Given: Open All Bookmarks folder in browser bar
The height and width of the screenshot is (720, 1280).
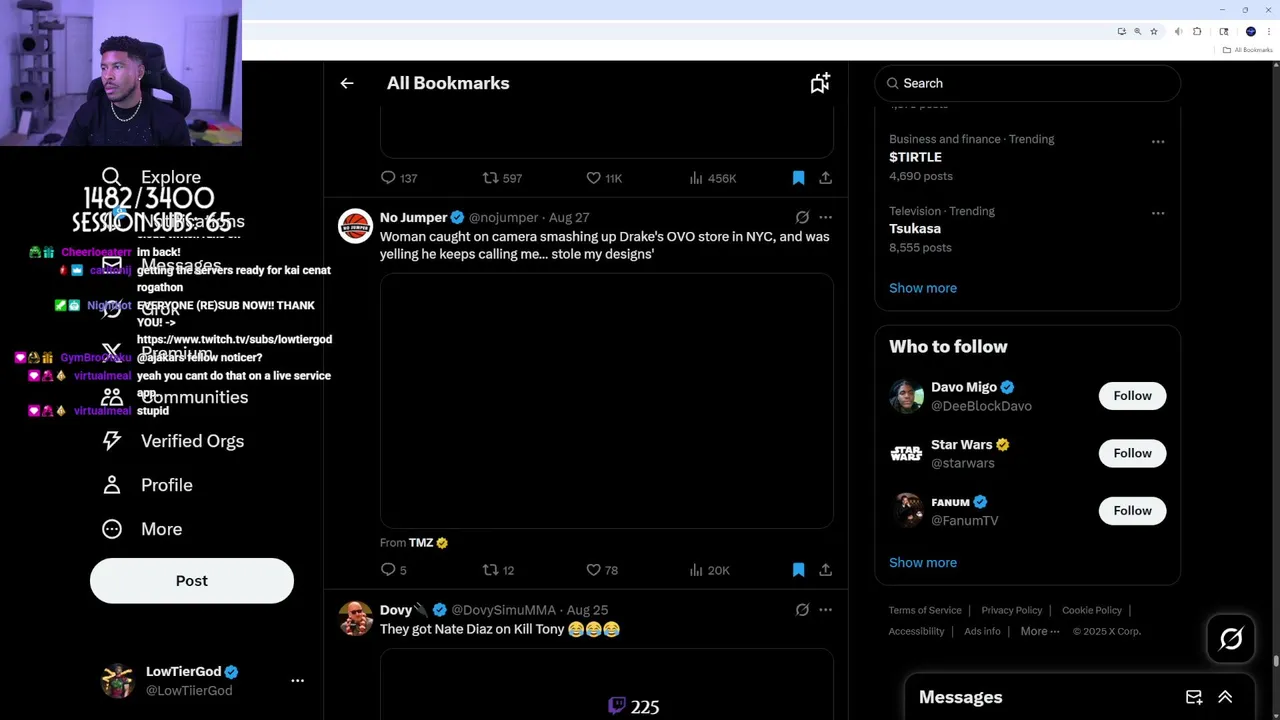Looking at the screenshot, I should coord(1248,50).
